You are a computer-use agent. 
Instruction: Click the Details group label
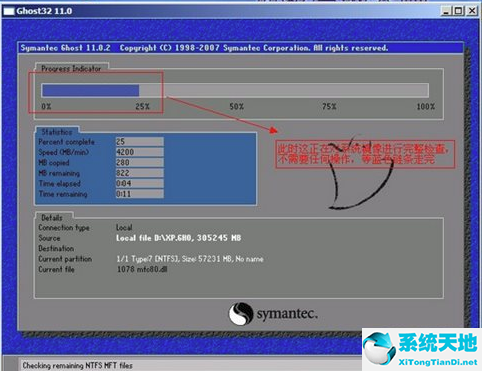[x=52, y=218]
